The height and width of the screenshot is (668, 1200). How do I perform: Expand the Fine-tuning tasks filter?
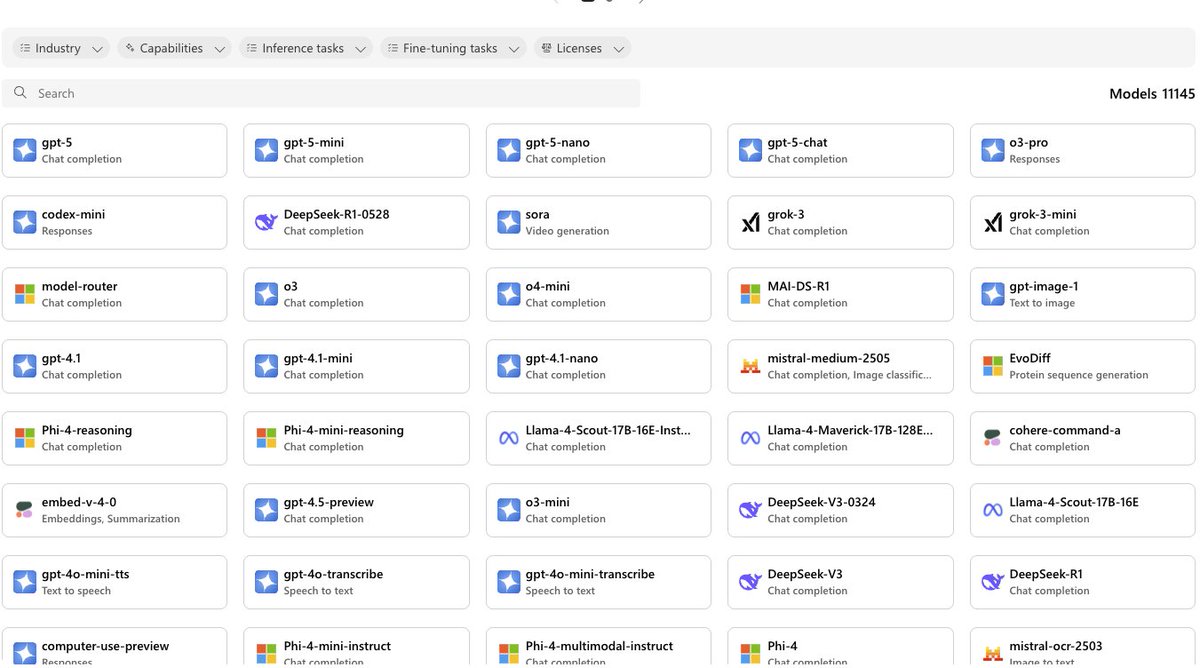[x=453, y=48]
